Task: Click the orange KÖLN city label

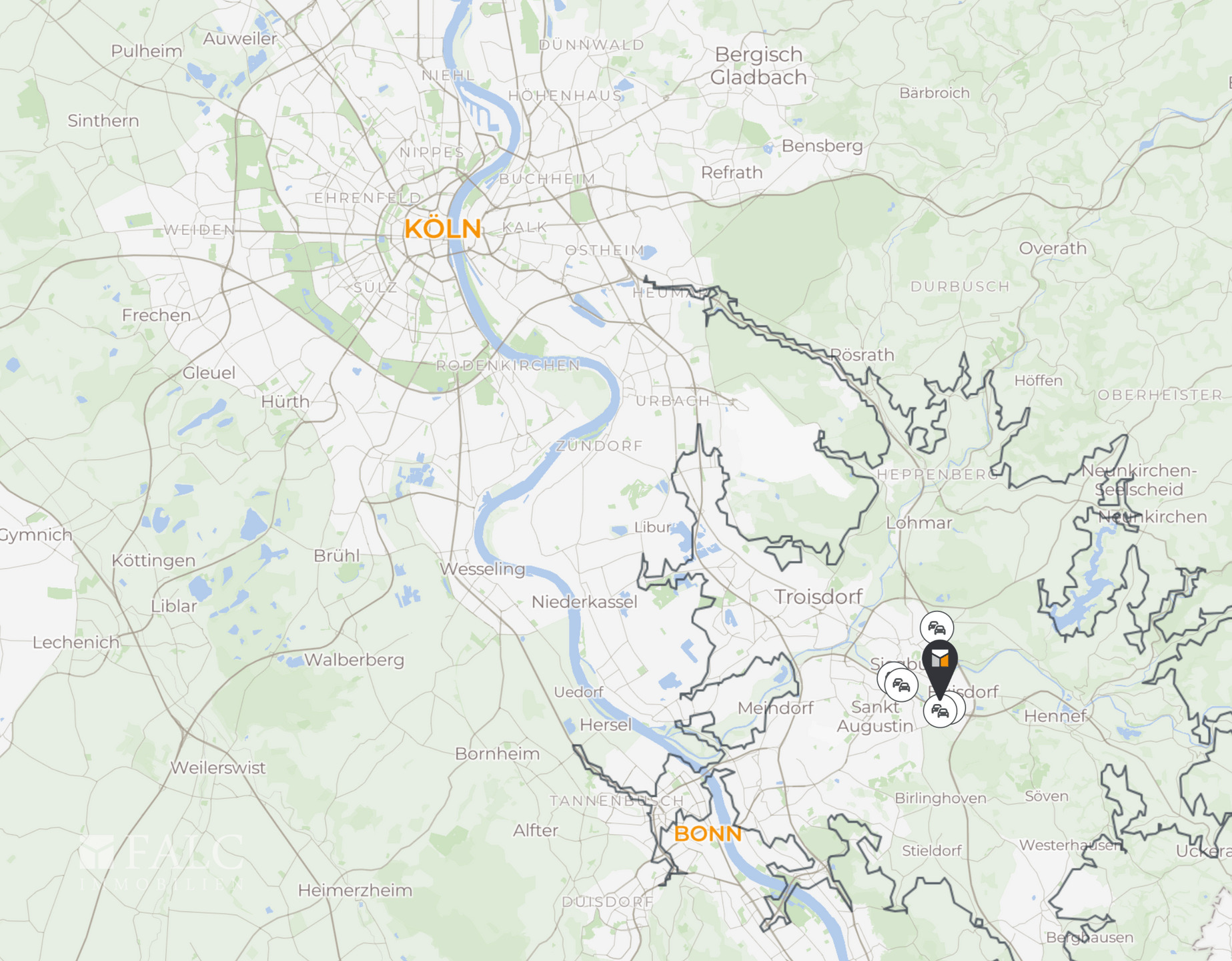Action: coord(443,229)
